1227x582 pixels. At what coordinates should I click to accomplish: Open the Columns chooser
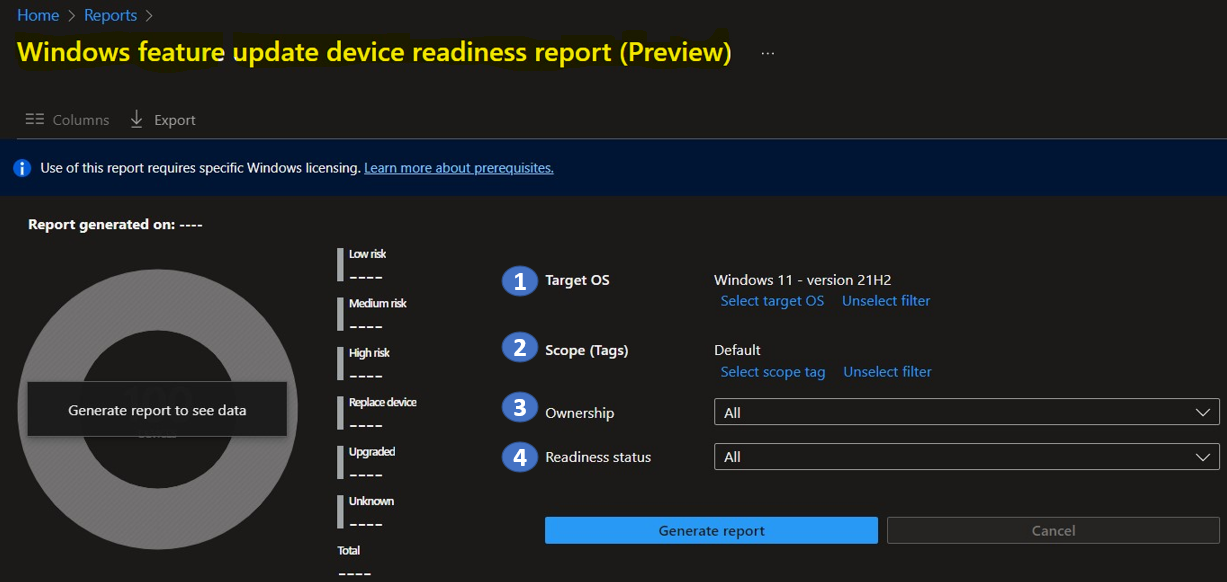[67, 119]
